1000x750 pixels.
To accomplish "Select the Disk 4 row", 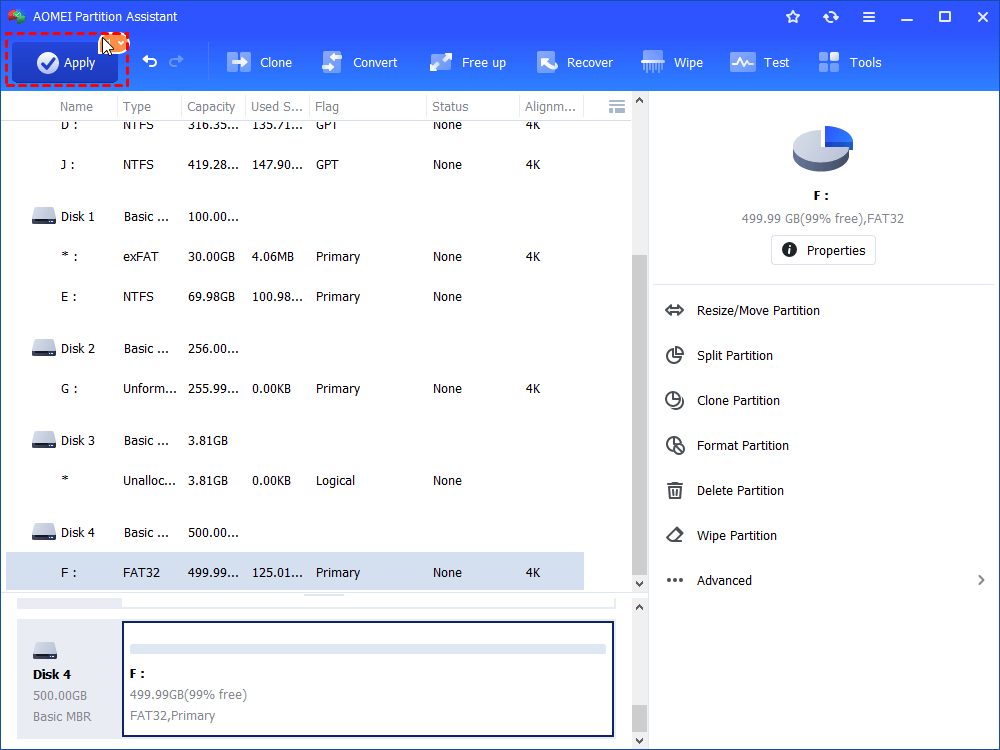I will pos(295,533).
